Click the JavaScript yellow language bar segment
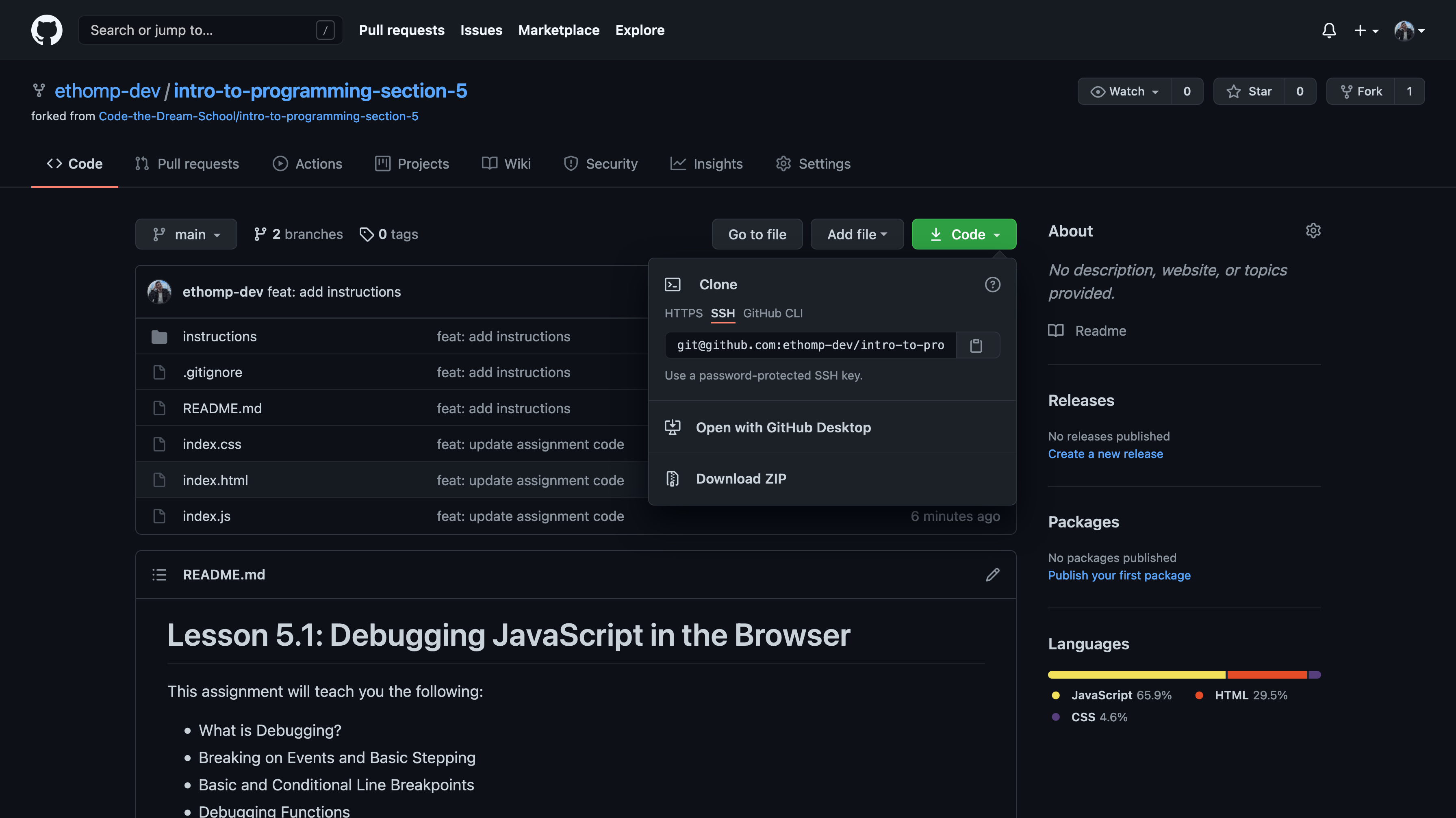Viewport: 1456px width, 818px height. pyautogui.click(x=1136, y=675)
